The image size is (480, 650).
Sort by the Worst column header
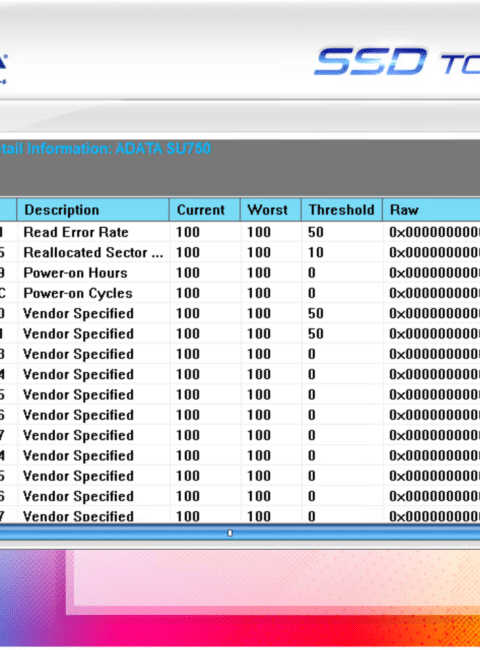pyautogui.click(x=271, y=210)
